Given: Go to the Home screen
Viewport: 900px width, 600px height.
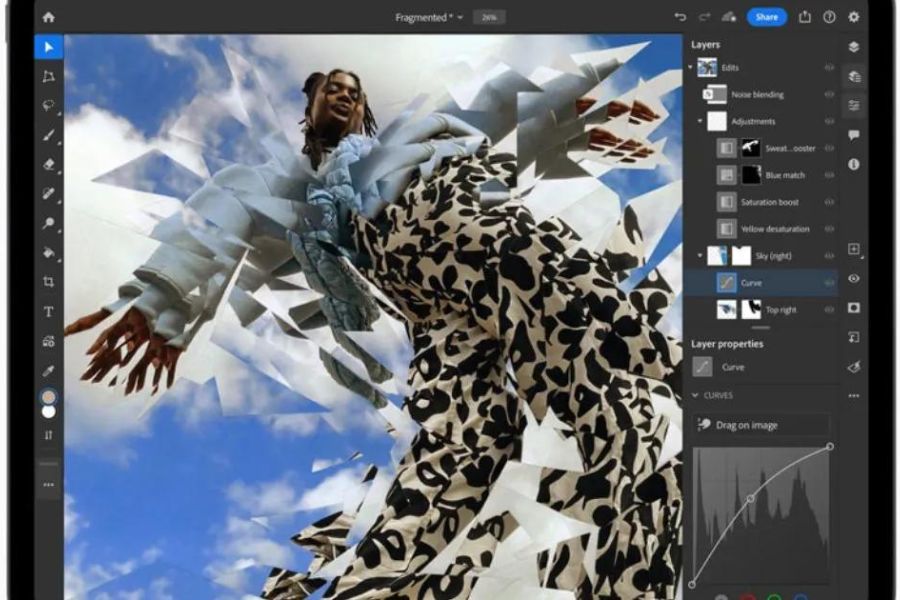Looking at the screenshot, I should (x=49, y=17).
